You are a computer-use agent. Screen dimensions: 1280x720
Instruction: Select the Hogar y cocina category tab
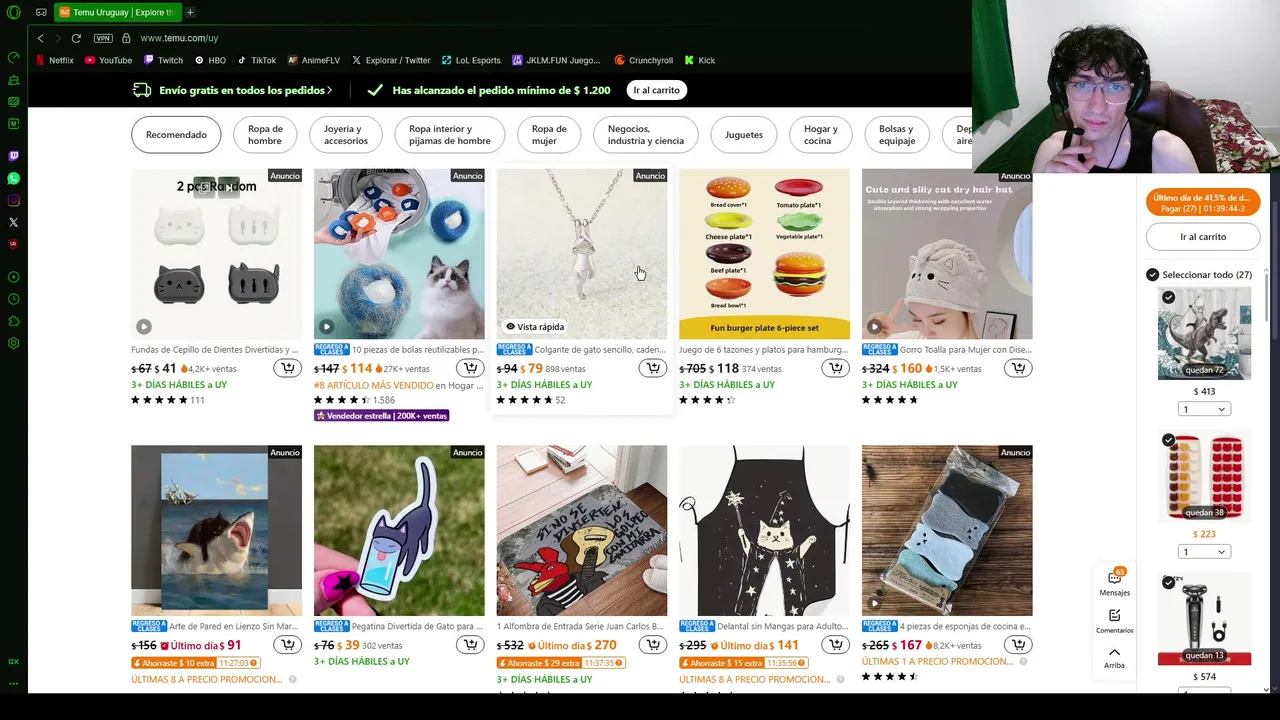[820, 135]
